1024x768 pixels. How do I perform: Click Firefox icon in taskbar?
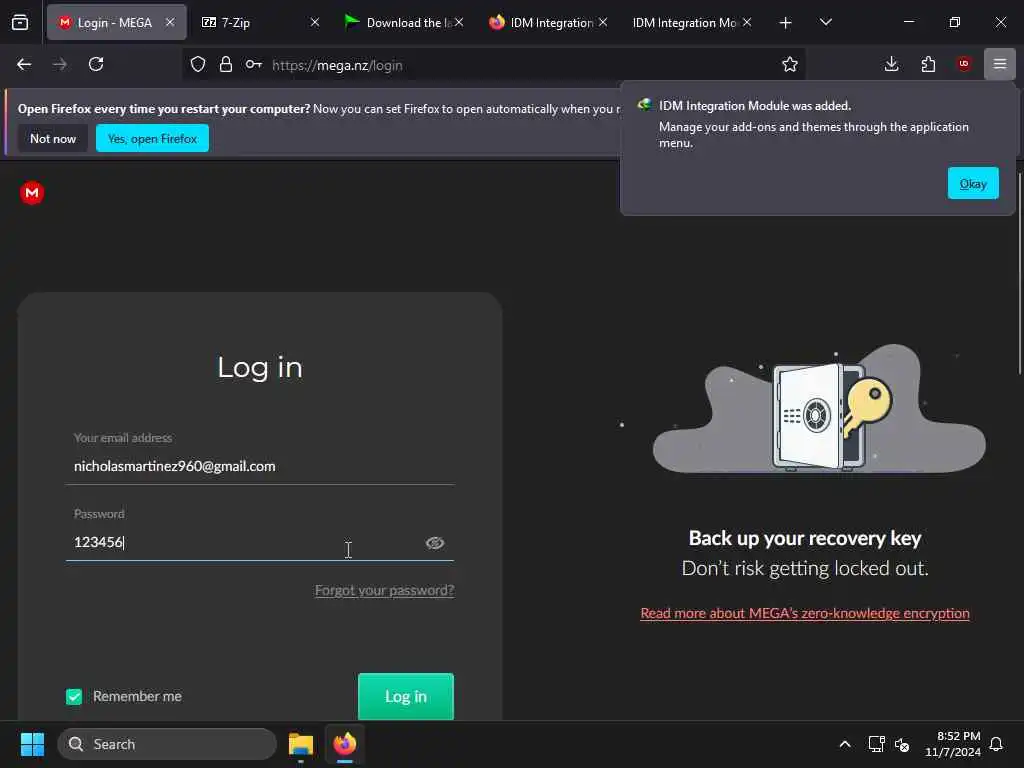pyautogui.click(x=345, y=744)
